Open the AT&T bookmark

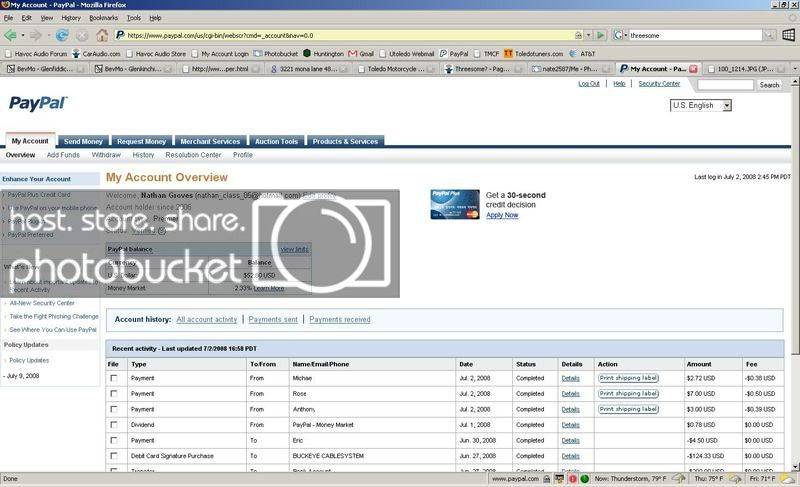583,54
